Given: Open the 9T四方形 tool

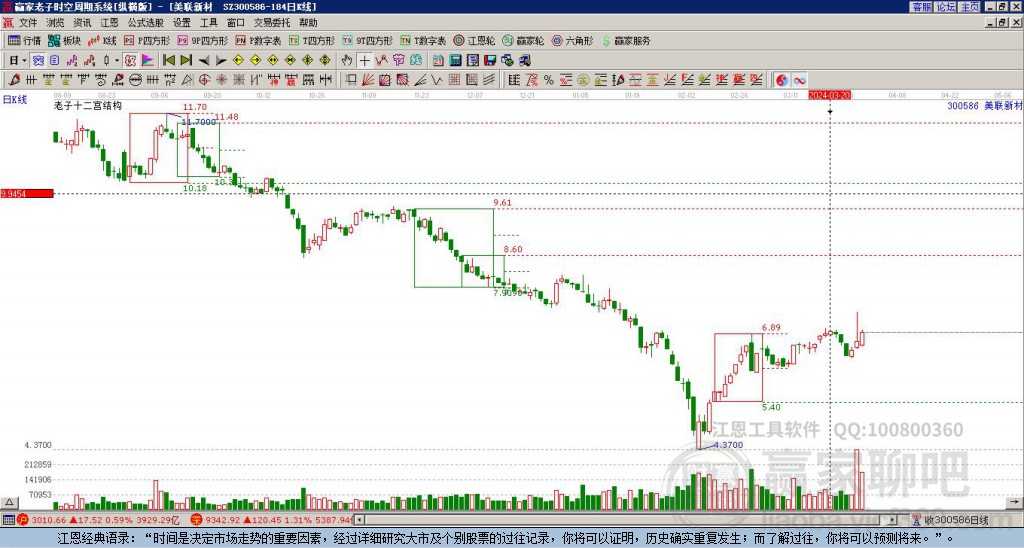Looking at the screenshot, I should coord(368,40).
